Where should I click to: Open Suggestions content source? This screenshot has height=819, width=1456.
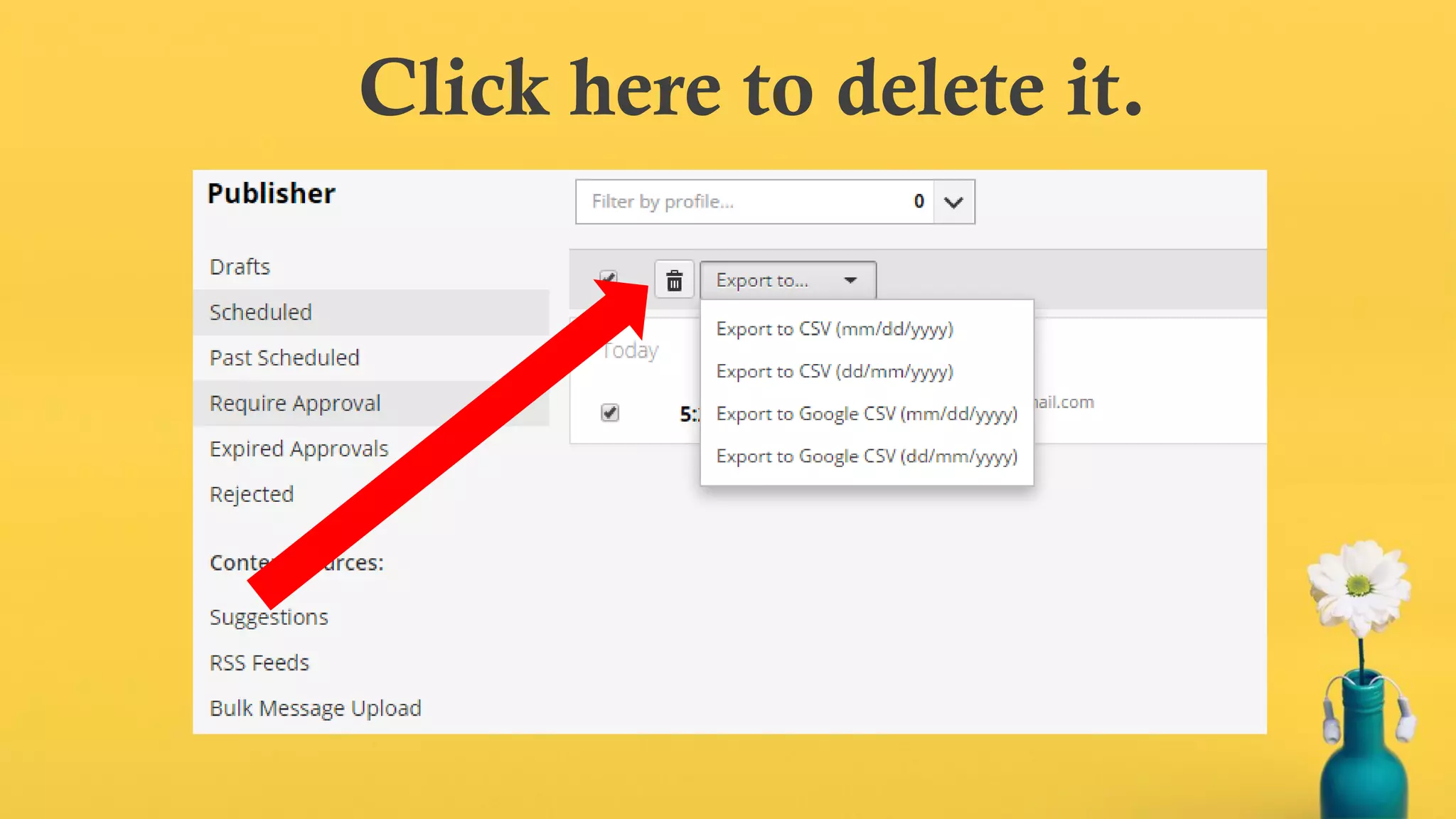point(269,617)
